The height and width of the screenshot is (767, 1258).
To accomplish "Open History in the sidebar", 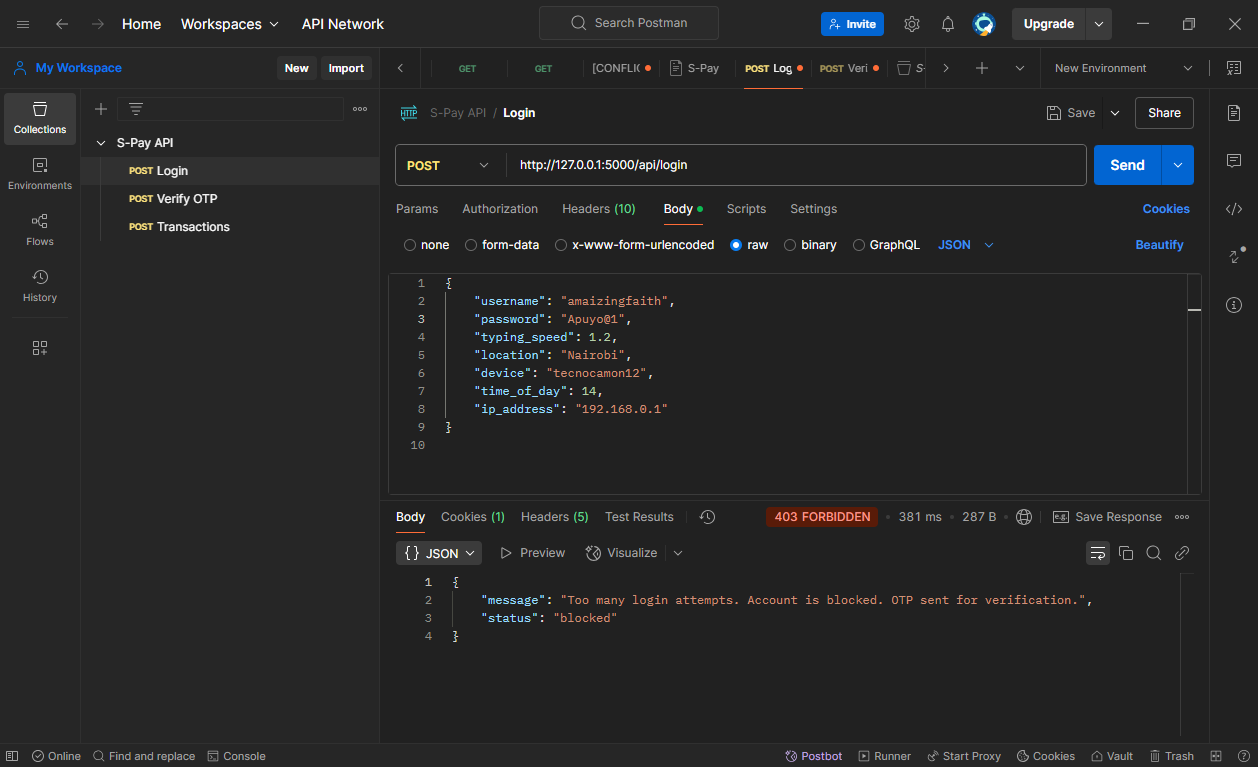I will point(40,287).
